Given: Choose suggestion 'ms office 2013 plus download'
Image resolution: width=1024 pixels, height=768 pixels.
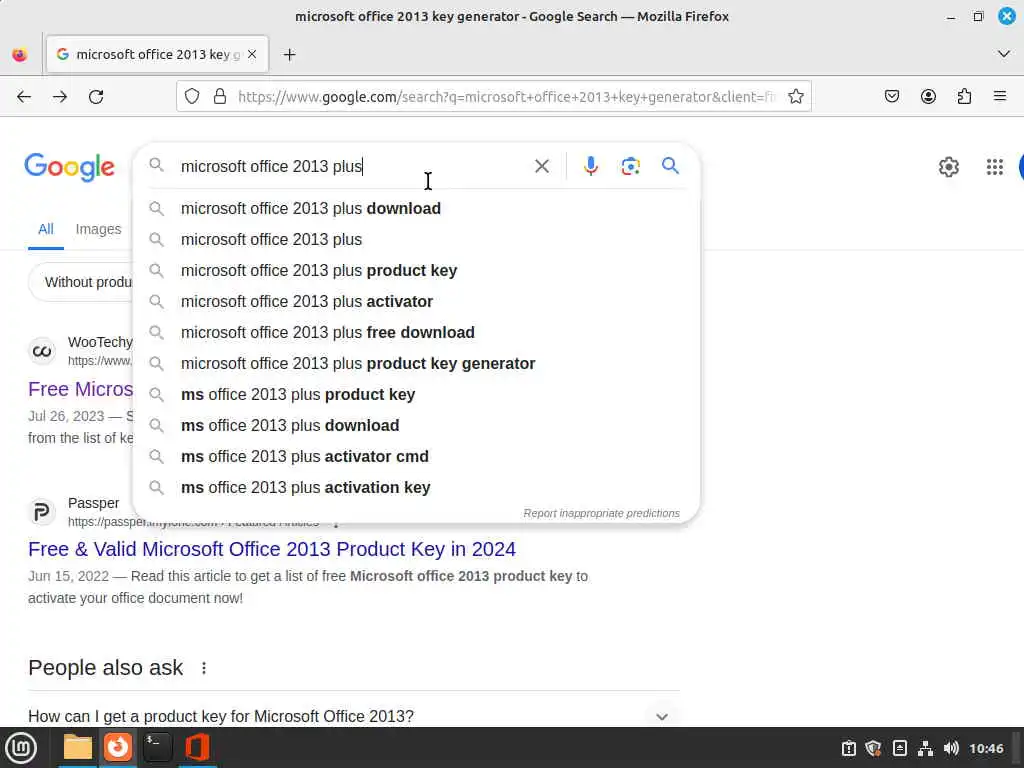Looking at the screenshot, I should click(416, 425).
